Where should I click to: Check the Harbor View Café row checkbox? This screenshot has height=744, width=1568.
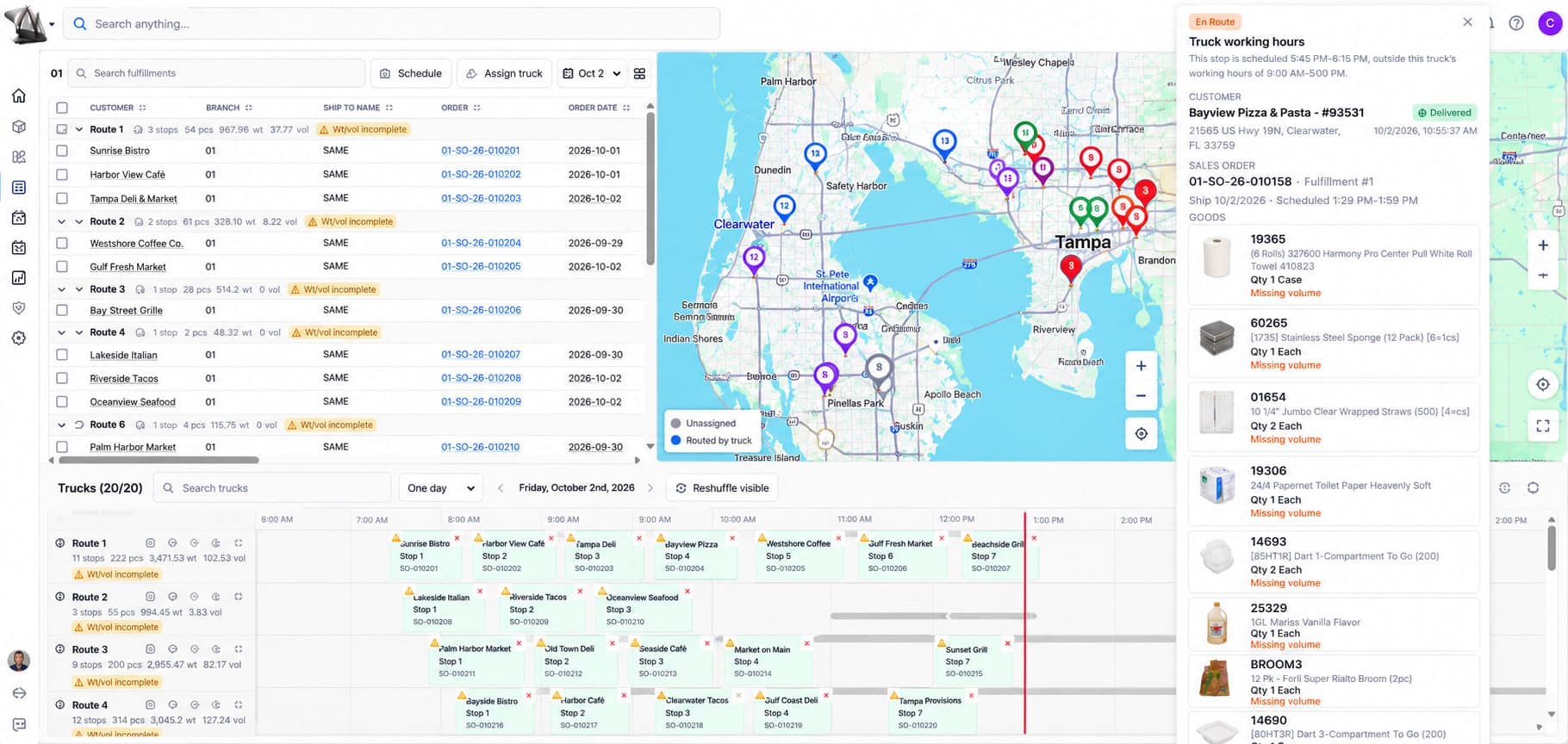coord(62,175)
